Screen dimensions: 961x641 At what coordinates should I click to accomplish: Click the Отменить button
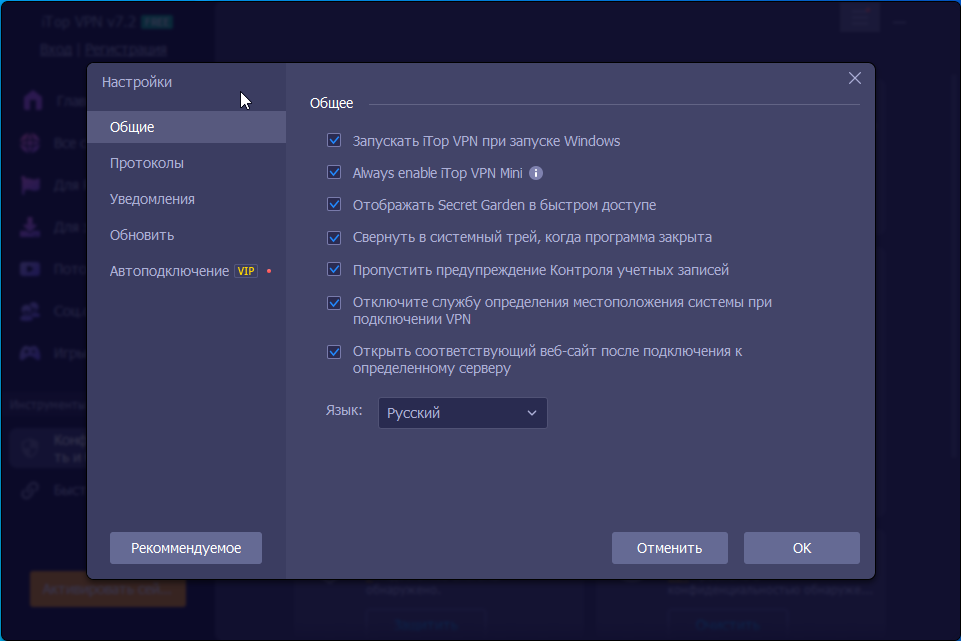(670, 548)
